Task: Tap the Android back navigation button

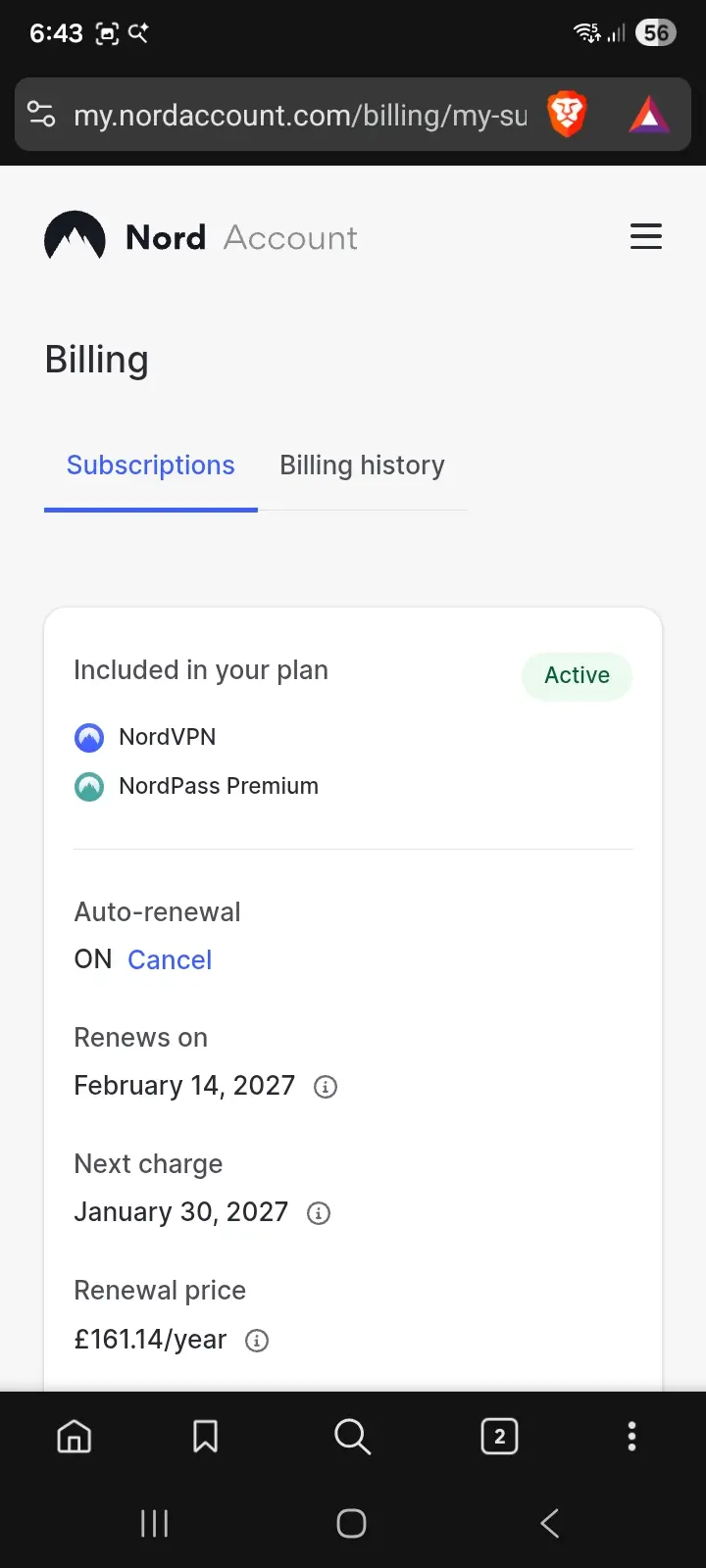Action: pyautogui.click(x=550, y=1523)
